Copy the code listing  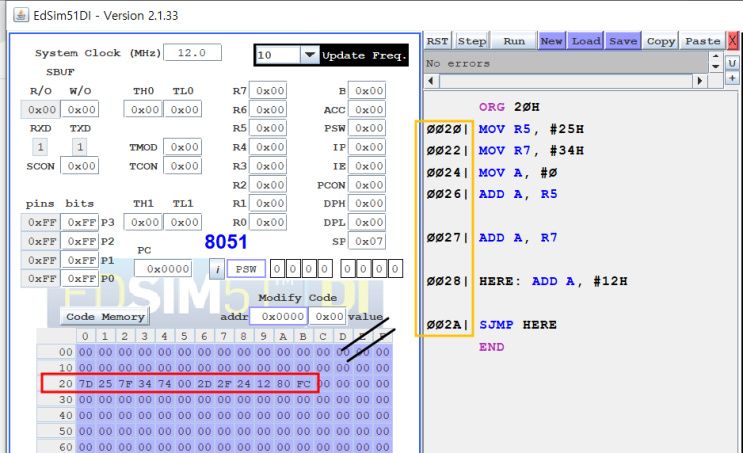(x=661, y=41)
